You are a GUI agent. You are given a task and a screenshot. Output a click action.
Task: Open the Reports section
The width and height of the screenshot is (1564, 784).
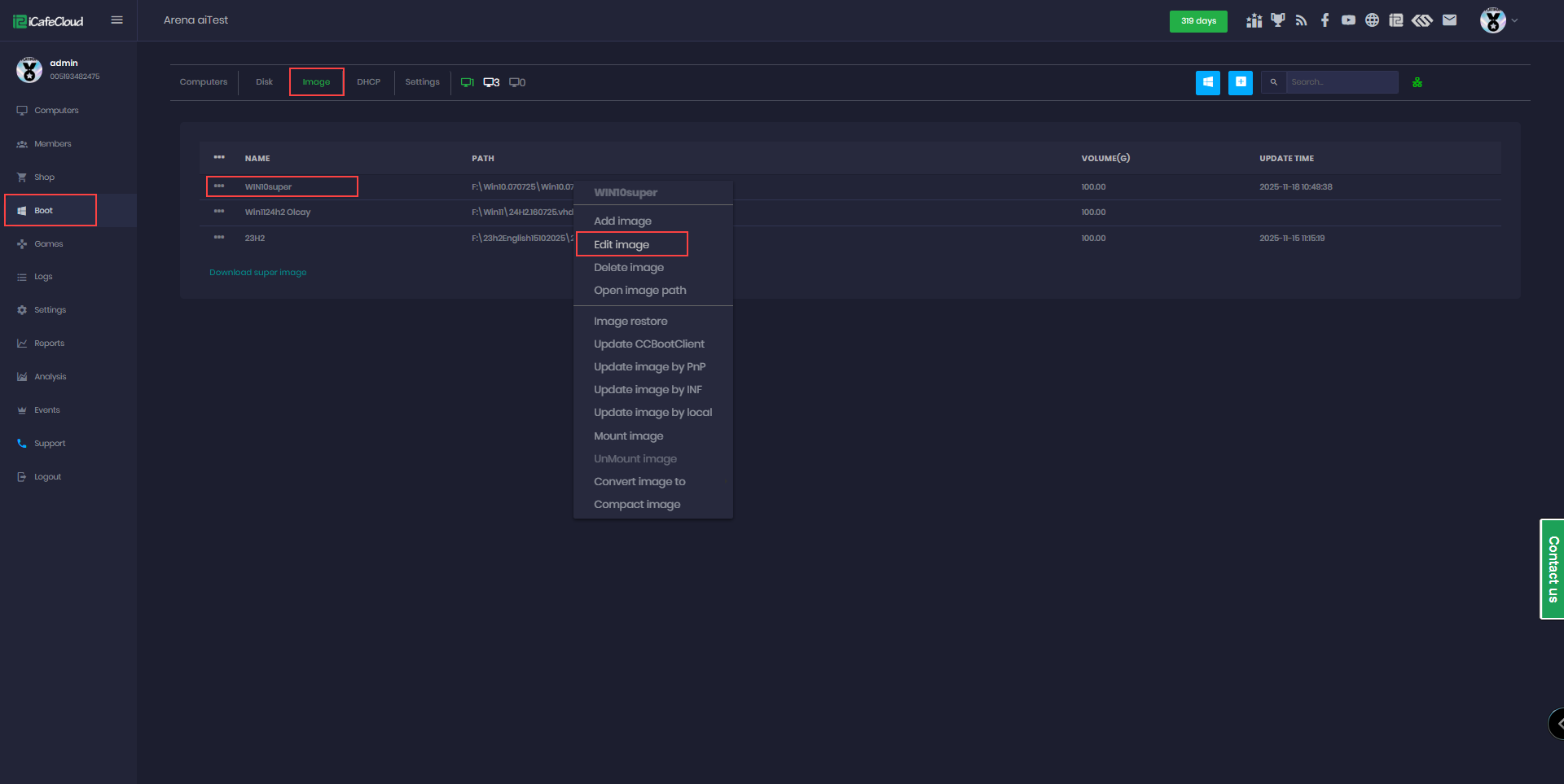(x=49, y=343)
